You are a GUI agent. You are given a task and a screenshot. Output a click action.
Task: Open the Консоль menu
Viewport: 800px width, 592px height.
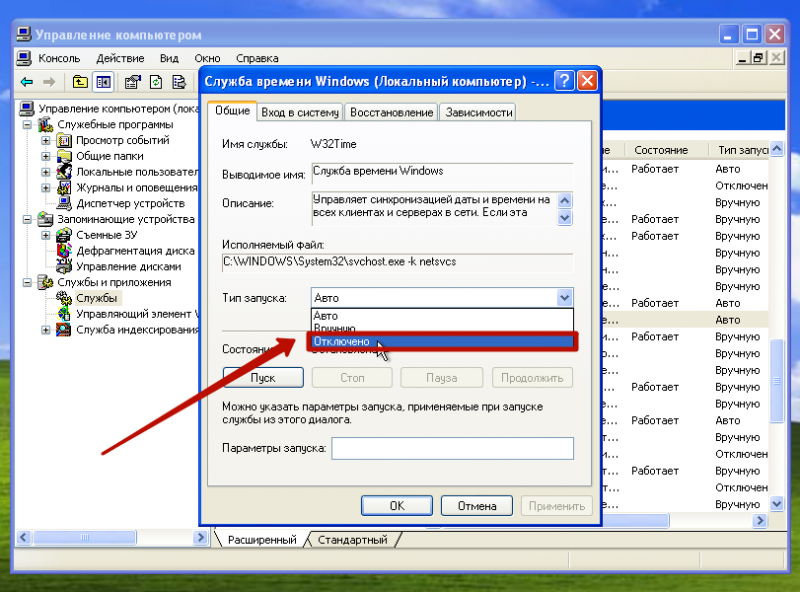[x=59, y=58]
